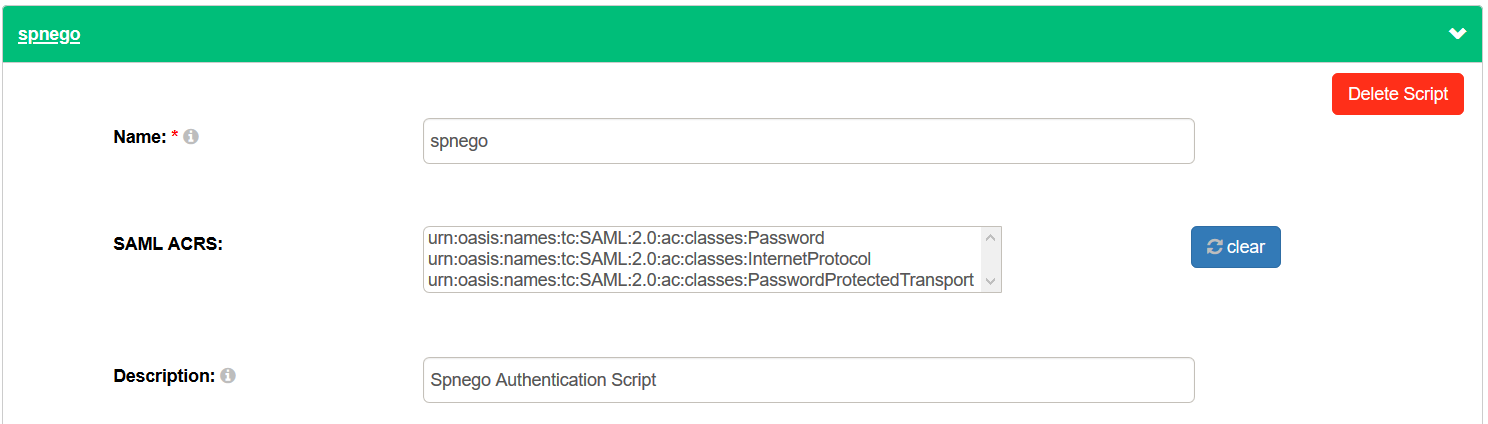Click the info icon beside Name

click(x=191, y=137)
